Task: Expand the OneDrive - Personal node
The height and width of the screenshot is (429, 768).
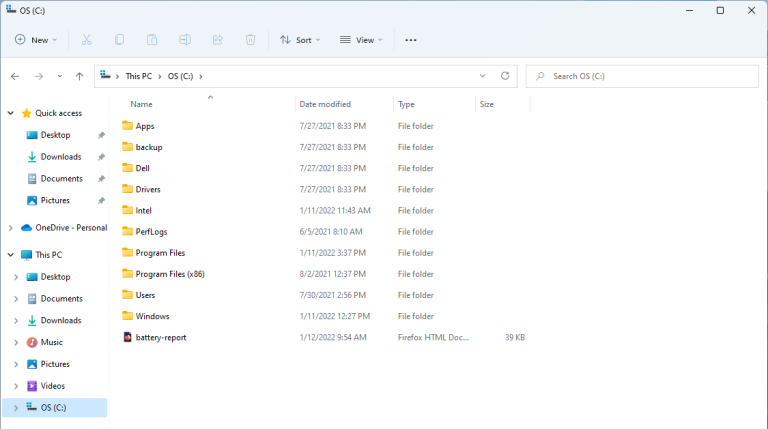Action: pyautogui.click(x=10, y=228)
